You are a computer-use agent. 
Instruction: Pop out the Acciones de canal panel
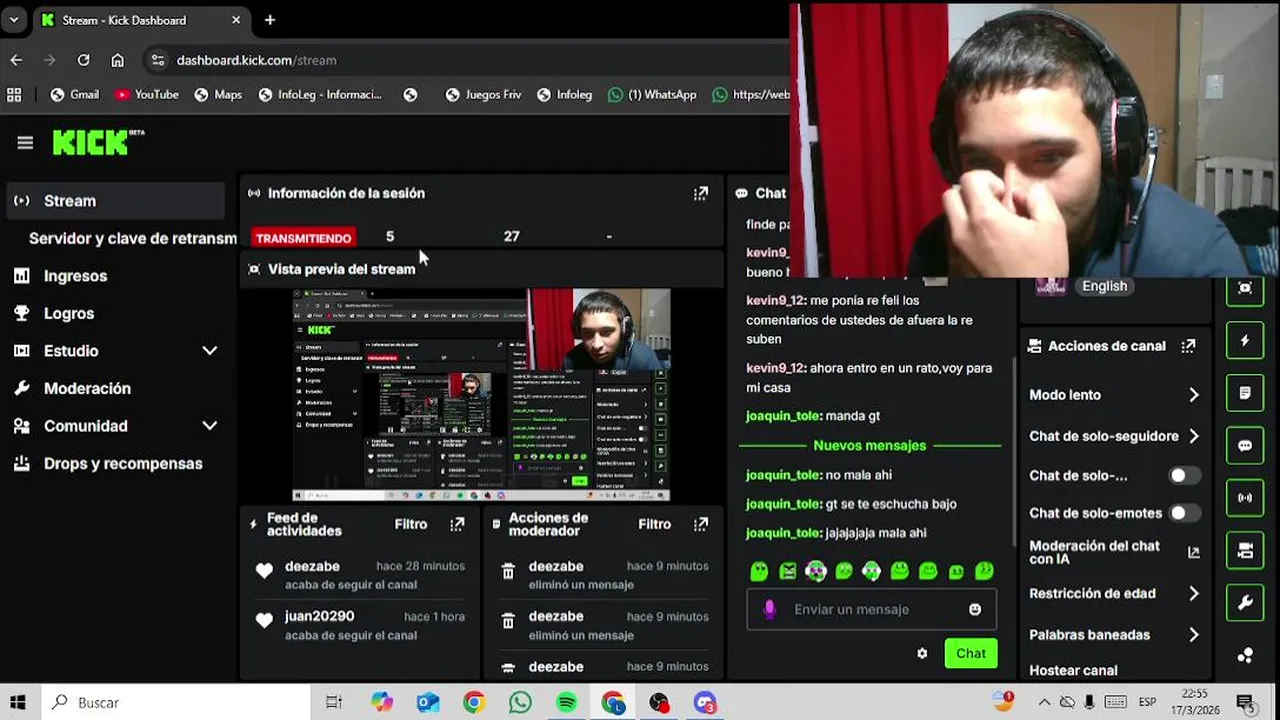[x=1188, y=346]
